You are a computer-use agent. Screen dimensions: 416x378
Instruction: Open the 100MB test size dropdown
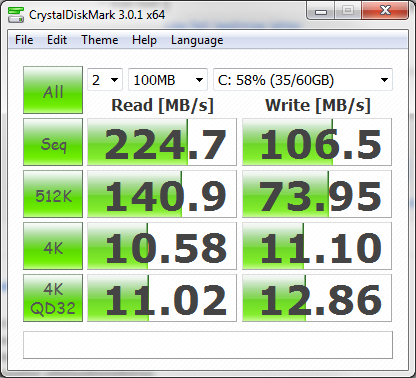click(x=168, y=80)
